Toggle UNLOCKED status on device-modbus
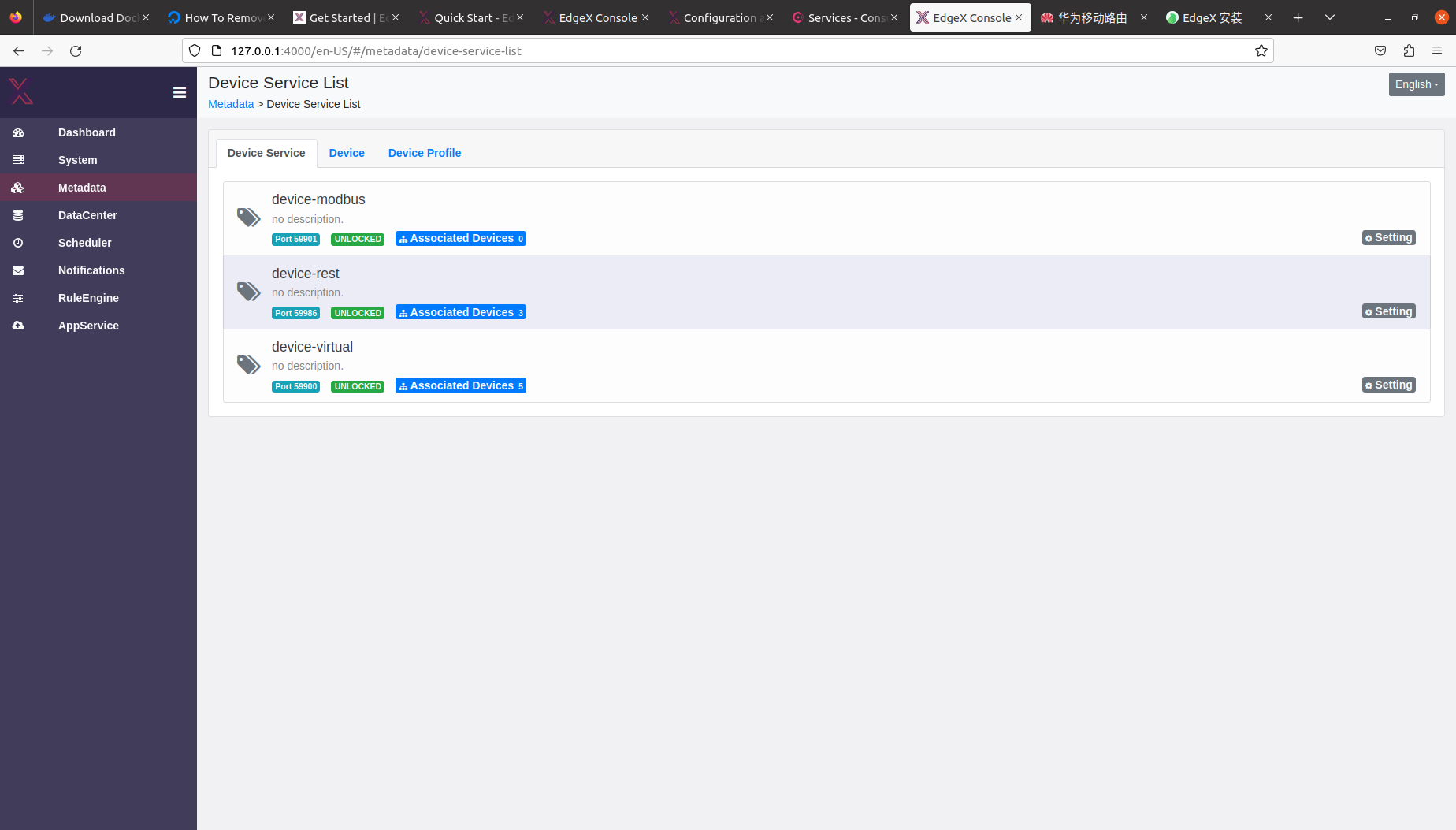The height and width of the screenshot is (830, 1456). (357, 239)
